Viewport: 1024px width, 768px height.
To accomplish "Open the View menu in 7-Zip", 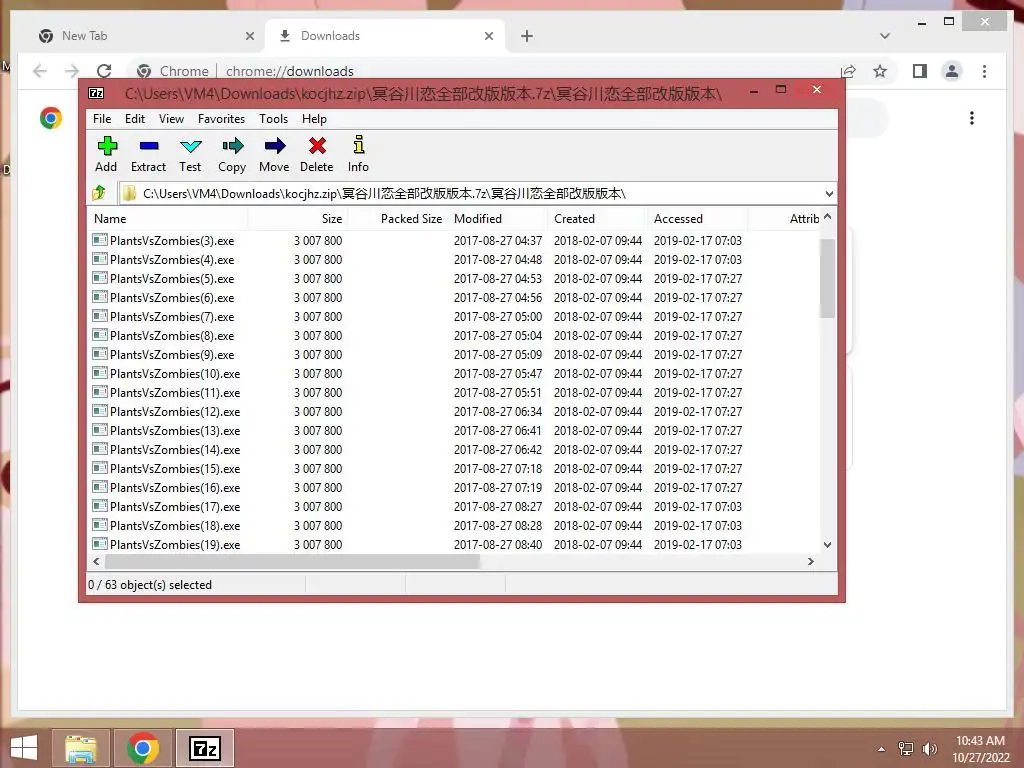I will click(x=171, y=119).
